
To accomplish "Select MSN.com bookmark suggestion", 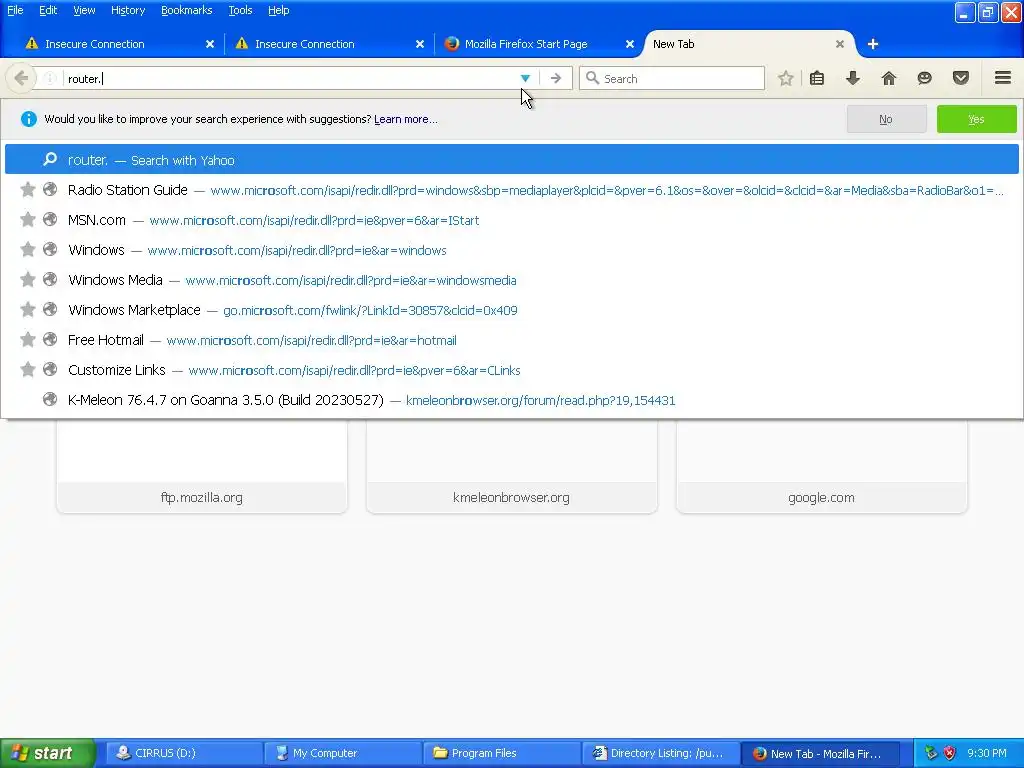I will pos(511,220).
